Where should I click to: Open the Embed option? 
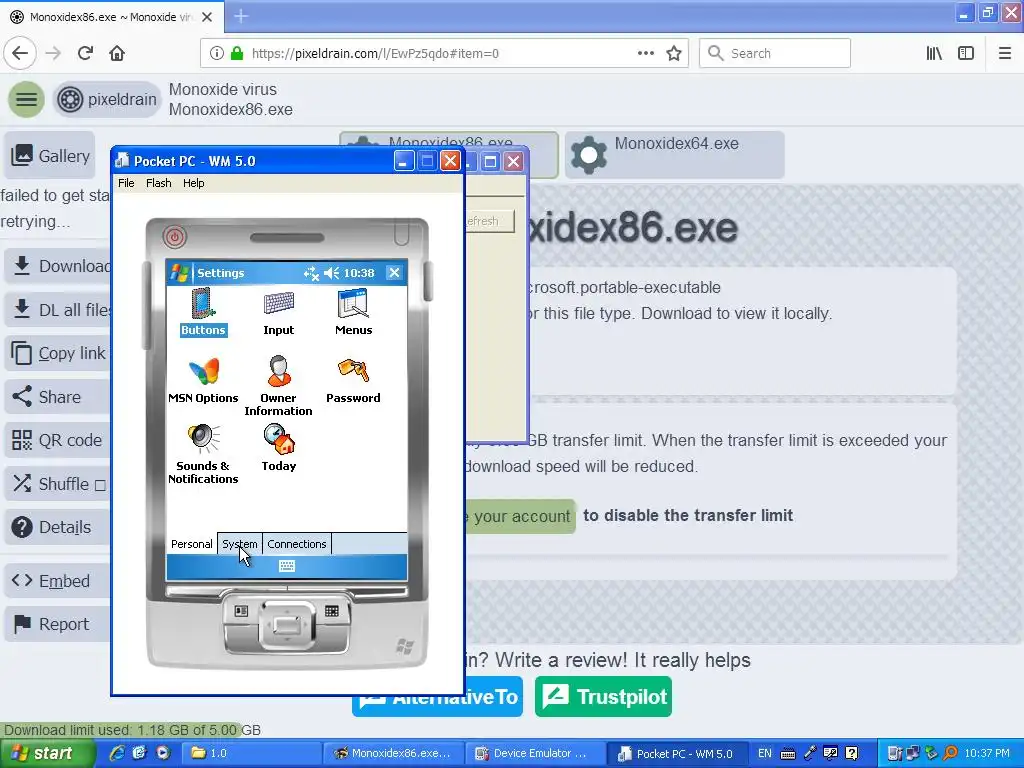59,581
